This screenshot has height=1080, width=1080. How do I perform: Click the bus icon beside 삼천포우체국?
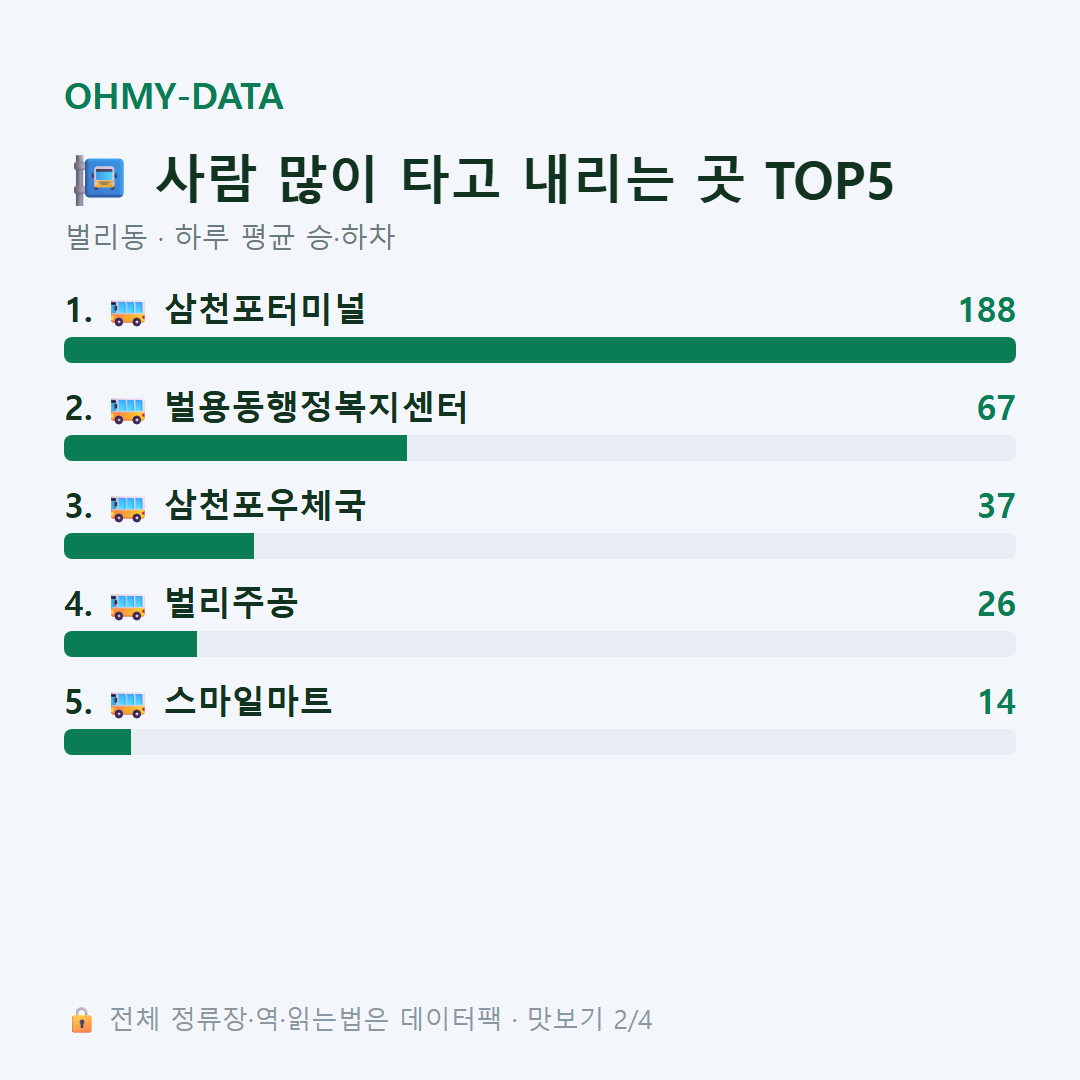(127, 508)
